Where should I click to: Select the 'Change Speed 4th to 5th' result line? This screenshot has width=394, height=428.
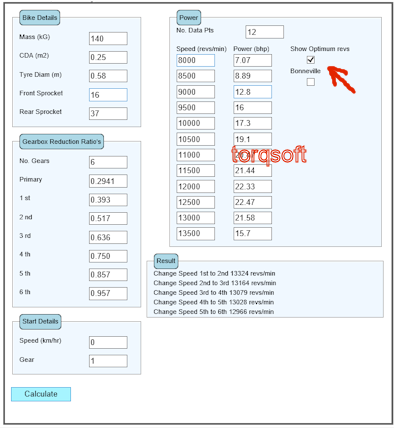click(214, 302)
